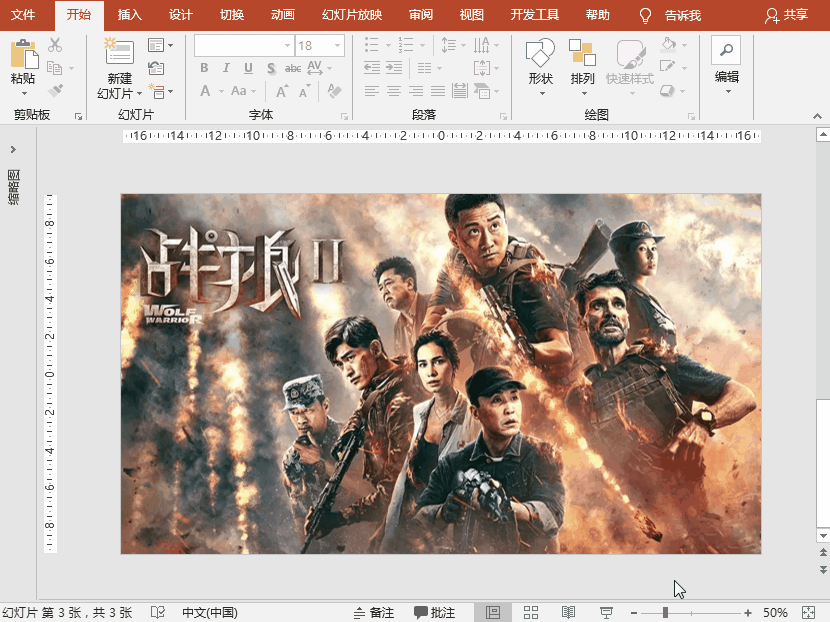Collapse the ribbon with the up chevron
The width and height of the screenshot is (830, 622).
(817, 116)
